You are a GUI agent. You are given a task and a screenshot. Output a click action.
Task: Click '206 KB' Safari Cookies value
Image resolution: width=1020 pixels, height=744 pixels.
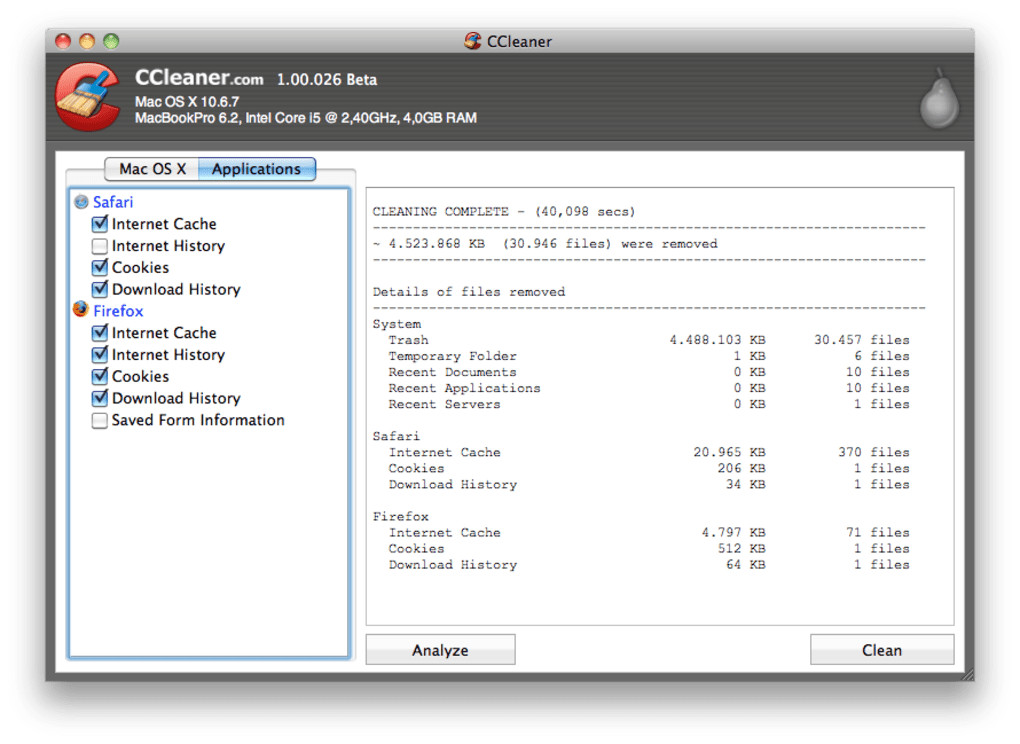[x=742, y=468]
